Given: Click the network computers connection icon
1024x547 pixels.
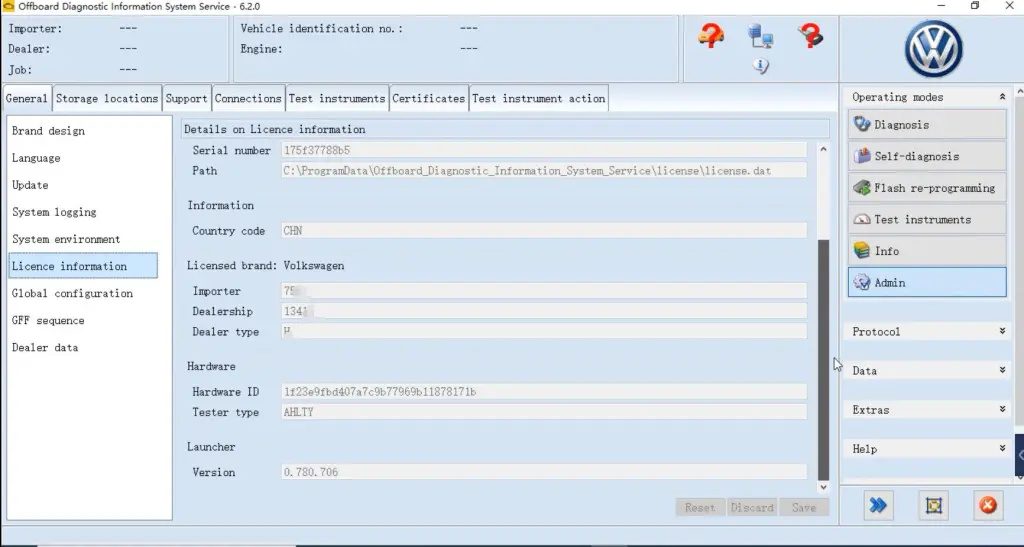Looking at the screenshot, I should [761, 36].
